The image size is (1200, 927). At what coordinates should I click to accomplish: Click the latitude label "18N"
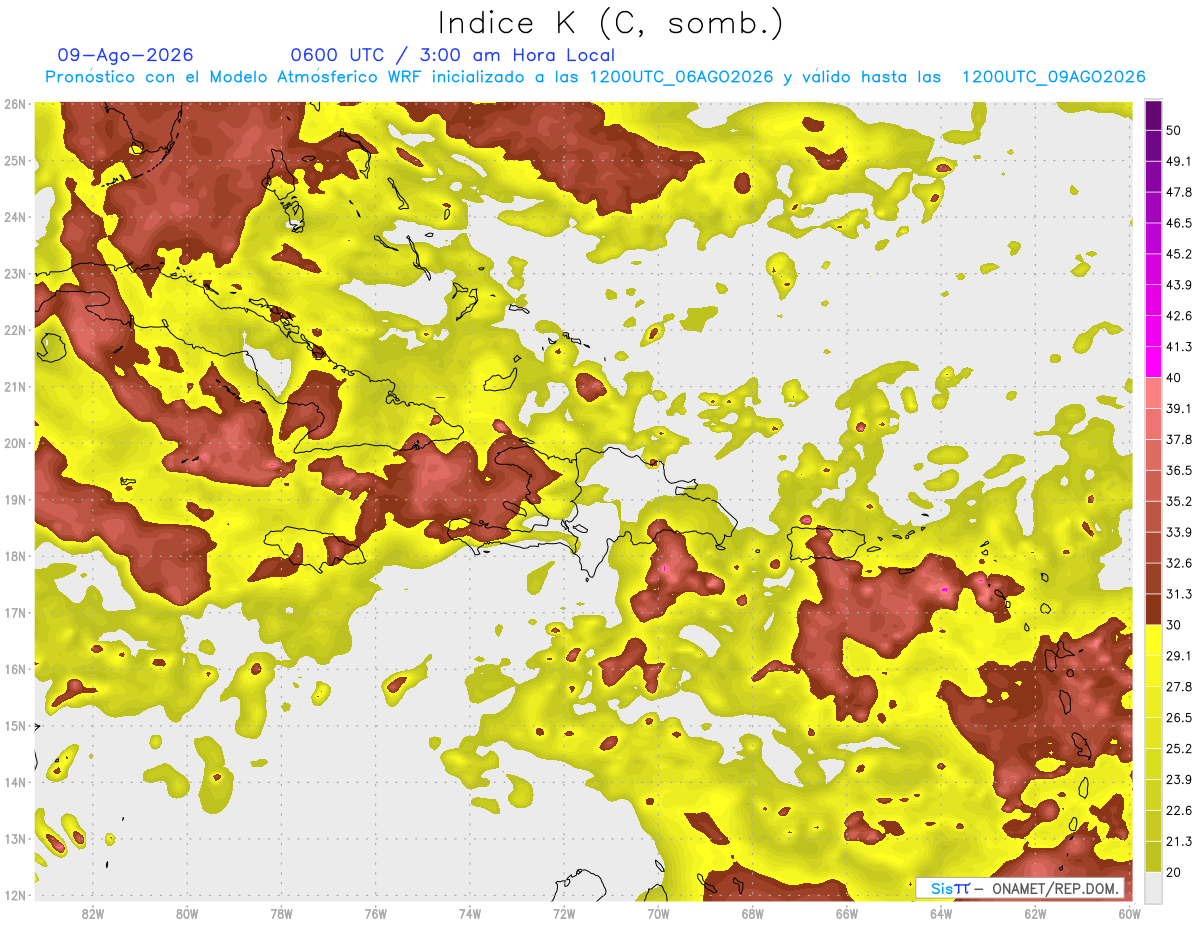15,556
